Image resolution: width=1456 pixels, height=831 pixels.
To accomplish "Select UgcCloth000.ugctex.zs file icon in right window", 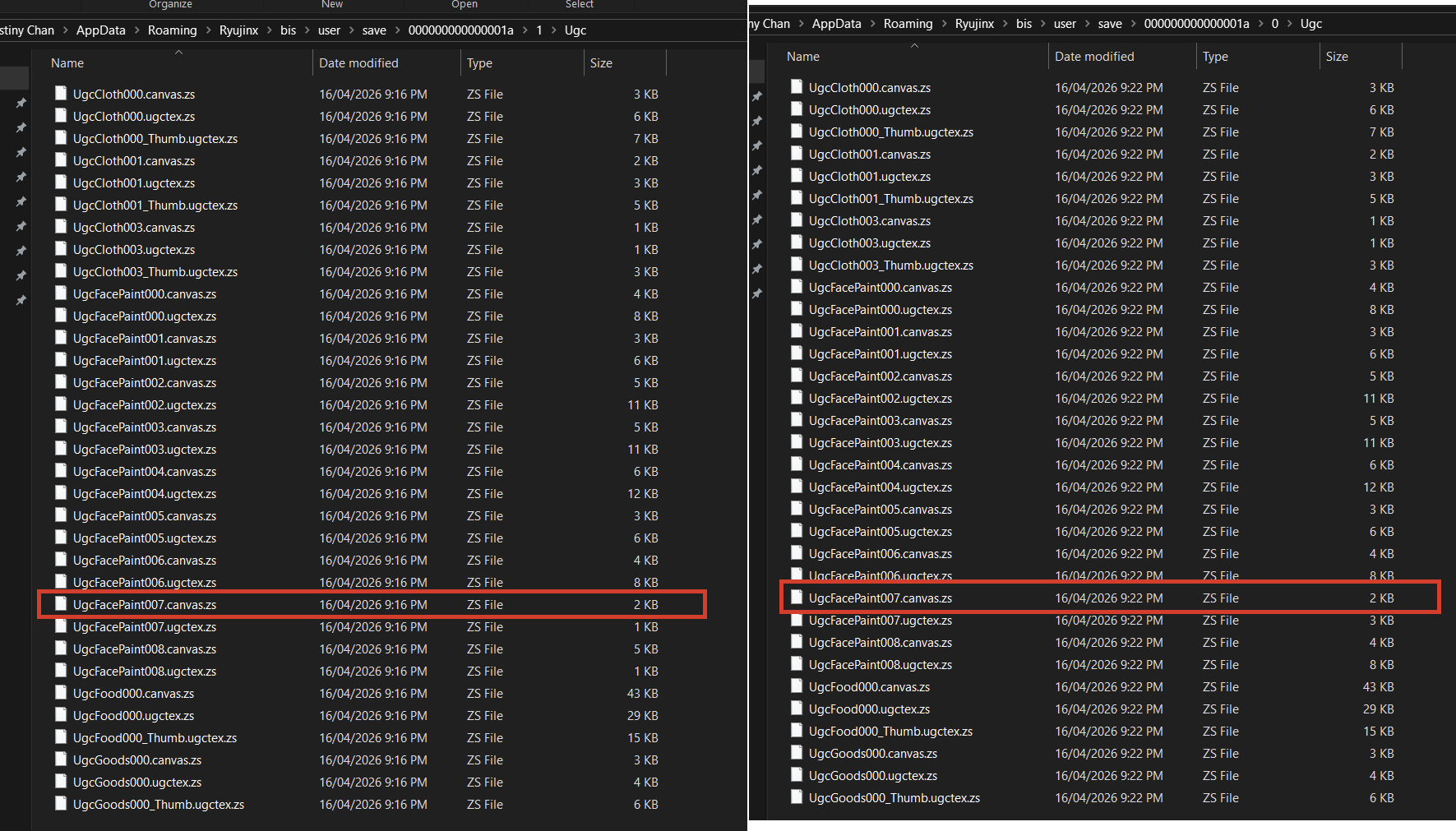I will point(797,108).
